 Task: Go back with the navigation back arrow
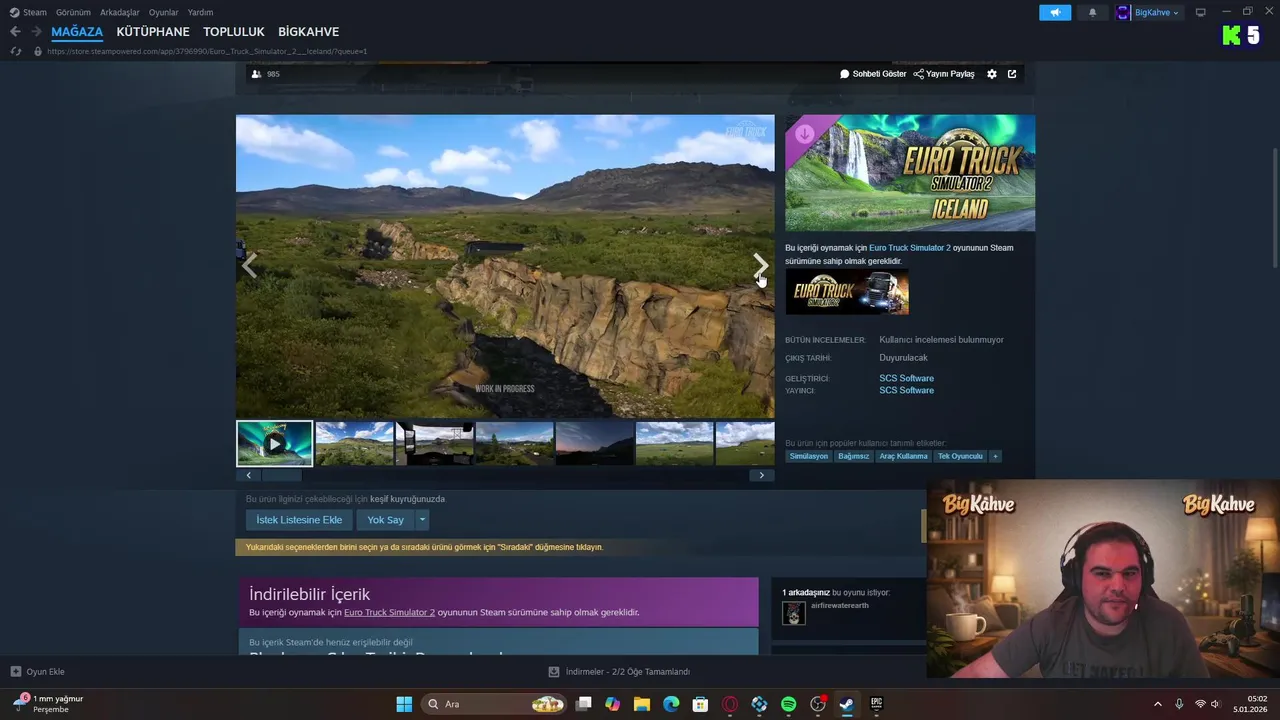click(x=15, y=32)
